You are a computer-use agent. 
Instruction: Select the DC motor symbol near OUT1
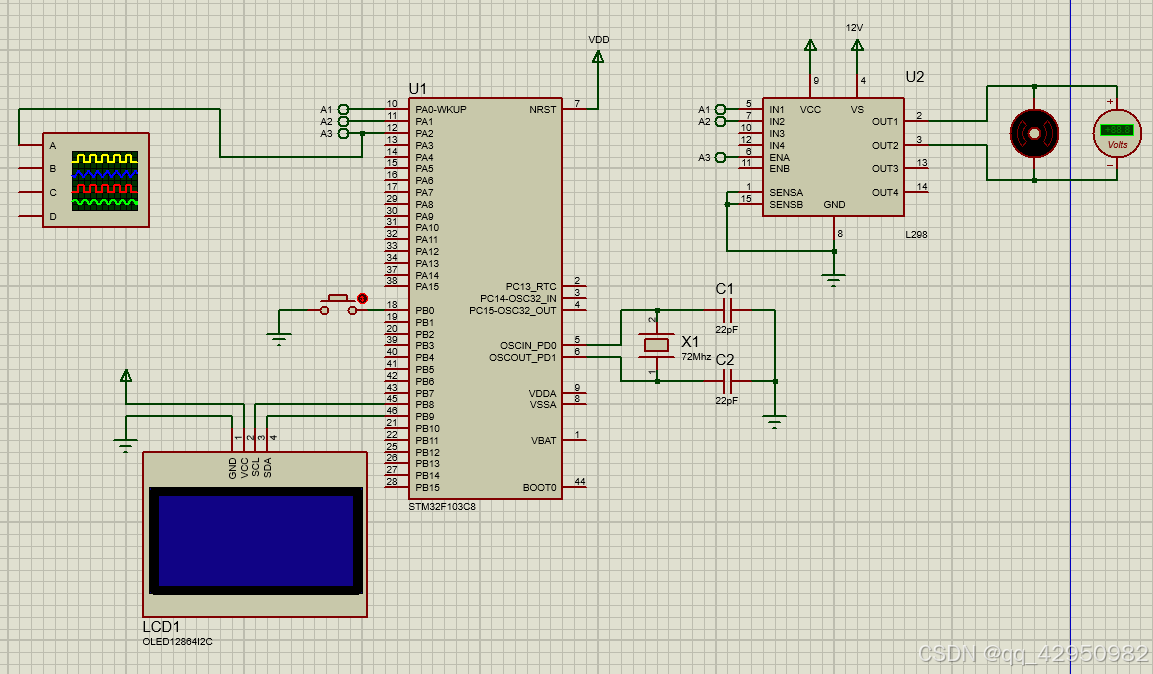pos(1033,131)
